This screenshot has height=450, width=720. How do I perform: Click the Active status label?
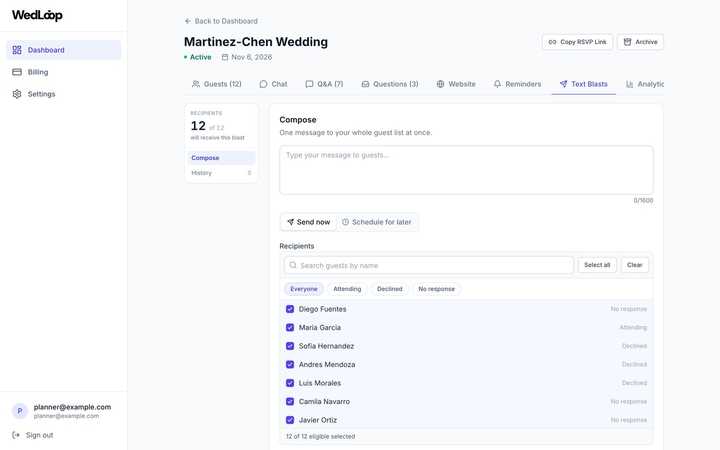(200, 57)
